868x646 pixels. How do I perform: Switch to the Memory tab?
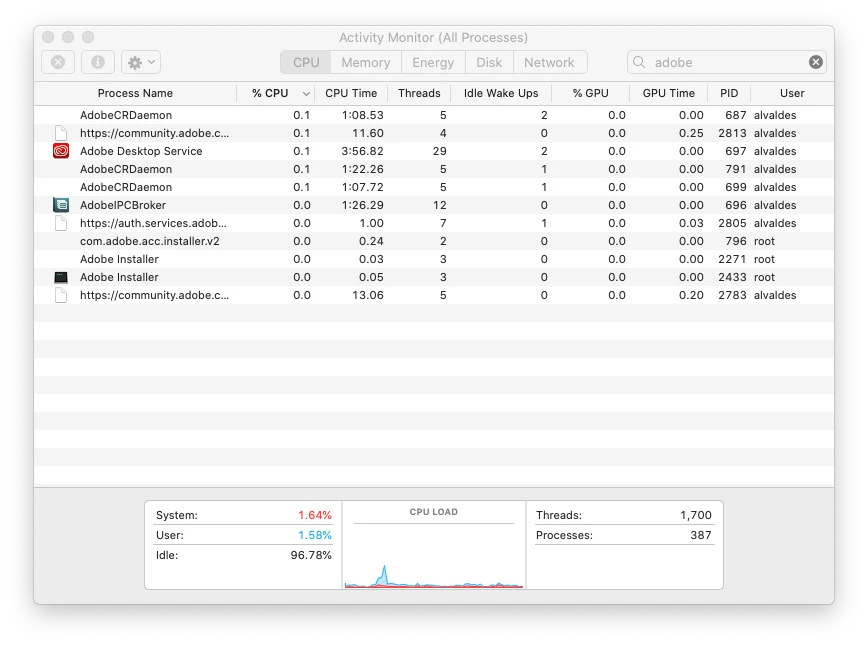(x=366, y=62)
